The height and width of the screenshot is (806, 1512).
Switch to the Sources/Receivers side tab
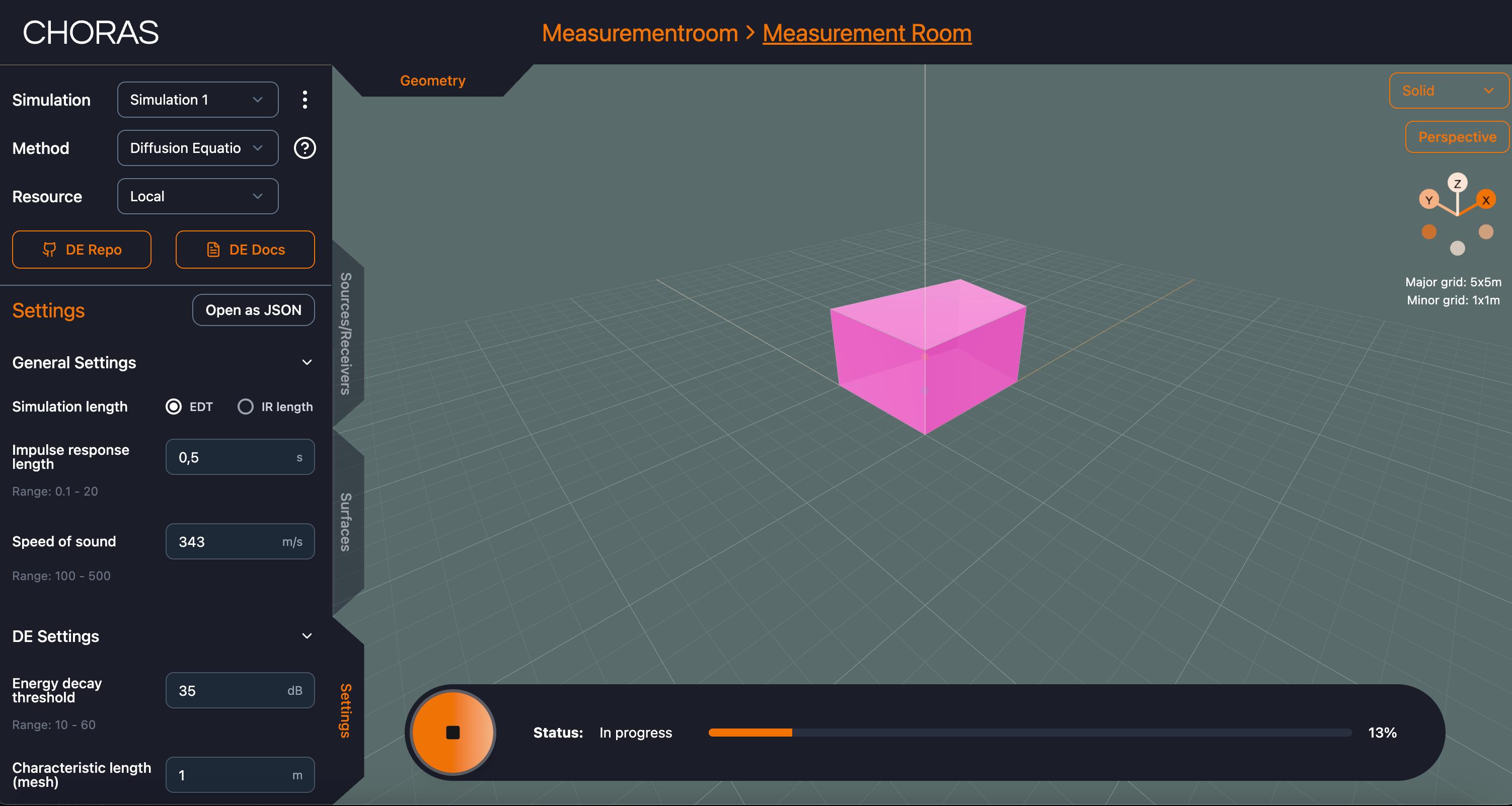(x=346, y=333)
